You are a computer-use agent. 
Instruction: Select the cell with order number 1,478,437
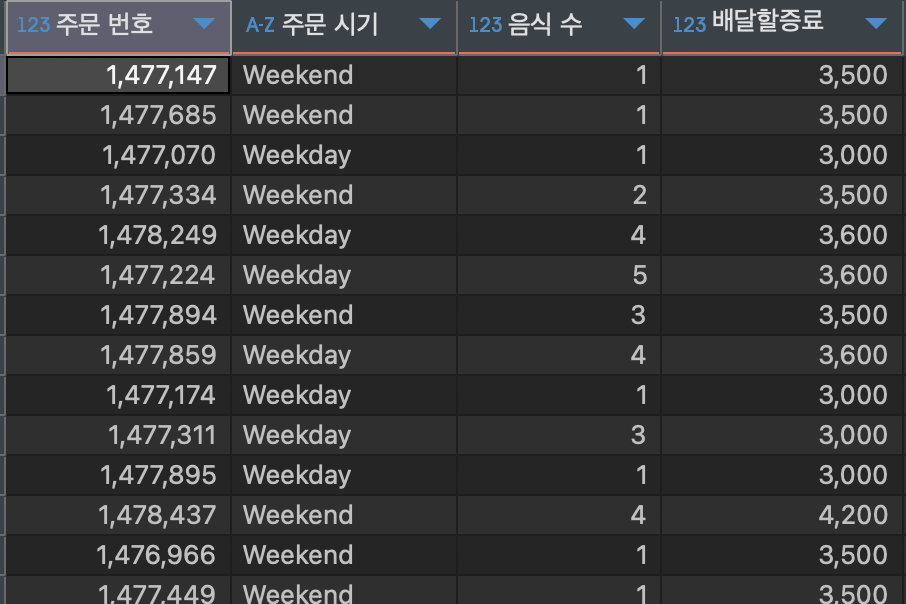[118, 514]
